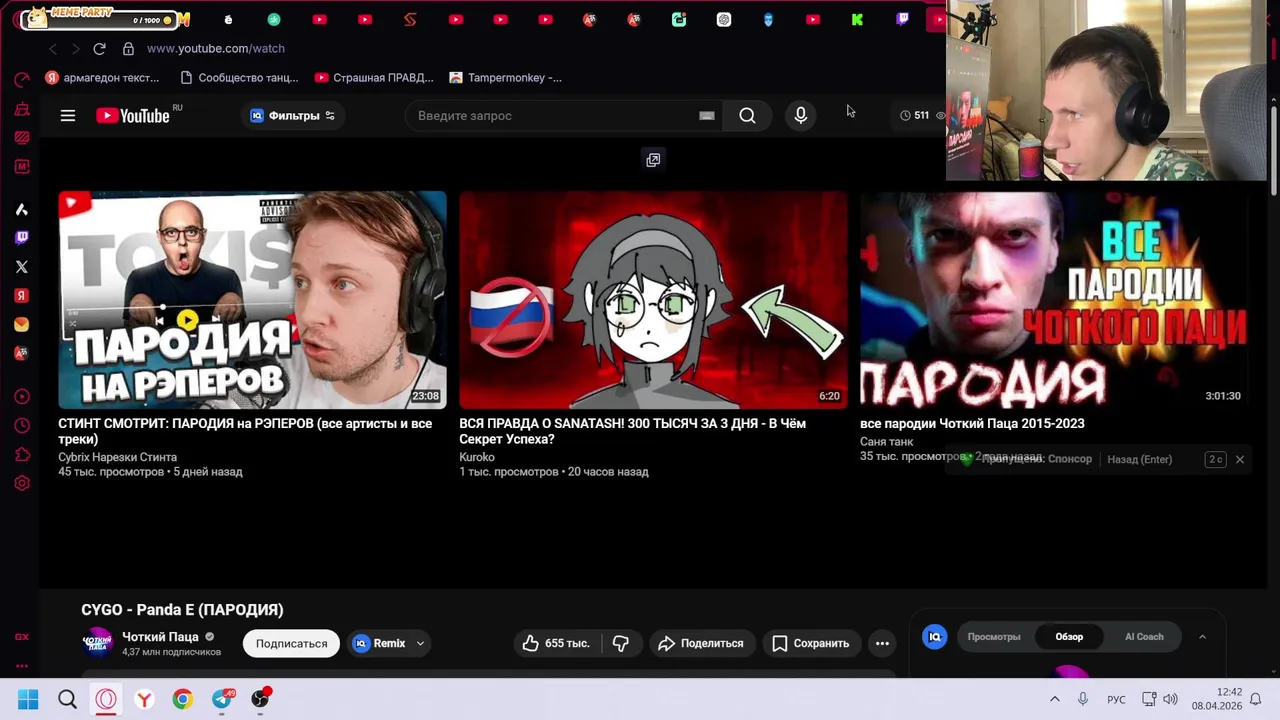Open the red Yandex sidebar icon
The image size is (1280, 720).
point(22,296)
